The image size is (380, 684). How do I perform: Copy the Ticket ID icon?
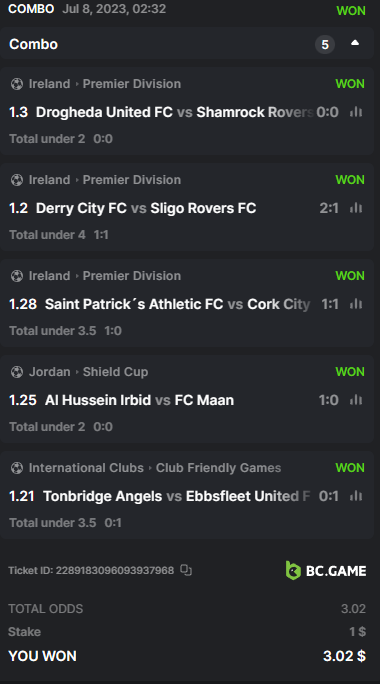click(186, 570)
